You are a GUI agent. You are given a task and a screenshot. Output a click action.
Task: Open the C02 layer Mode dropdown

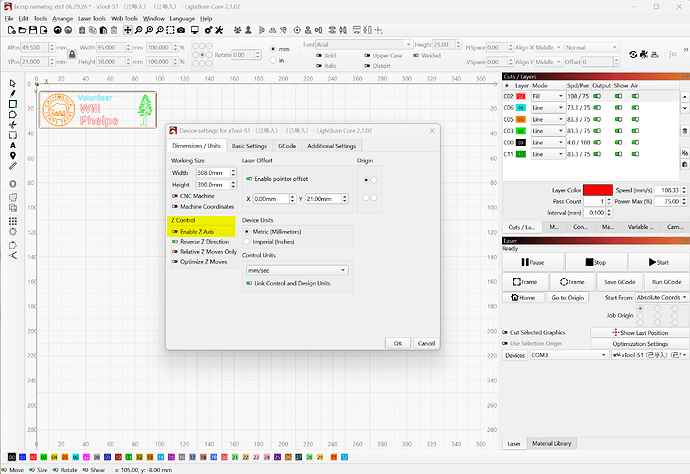point(548,96)
